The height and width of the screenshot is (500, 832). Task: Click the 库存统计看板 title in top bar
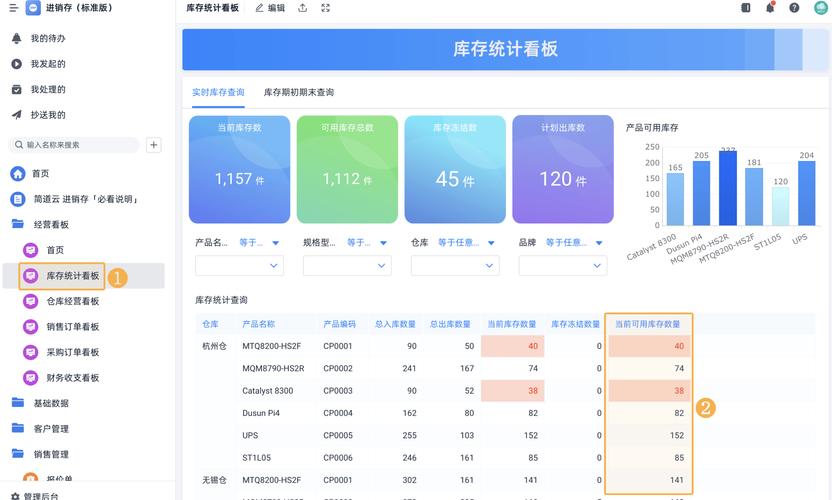[212, 8]
